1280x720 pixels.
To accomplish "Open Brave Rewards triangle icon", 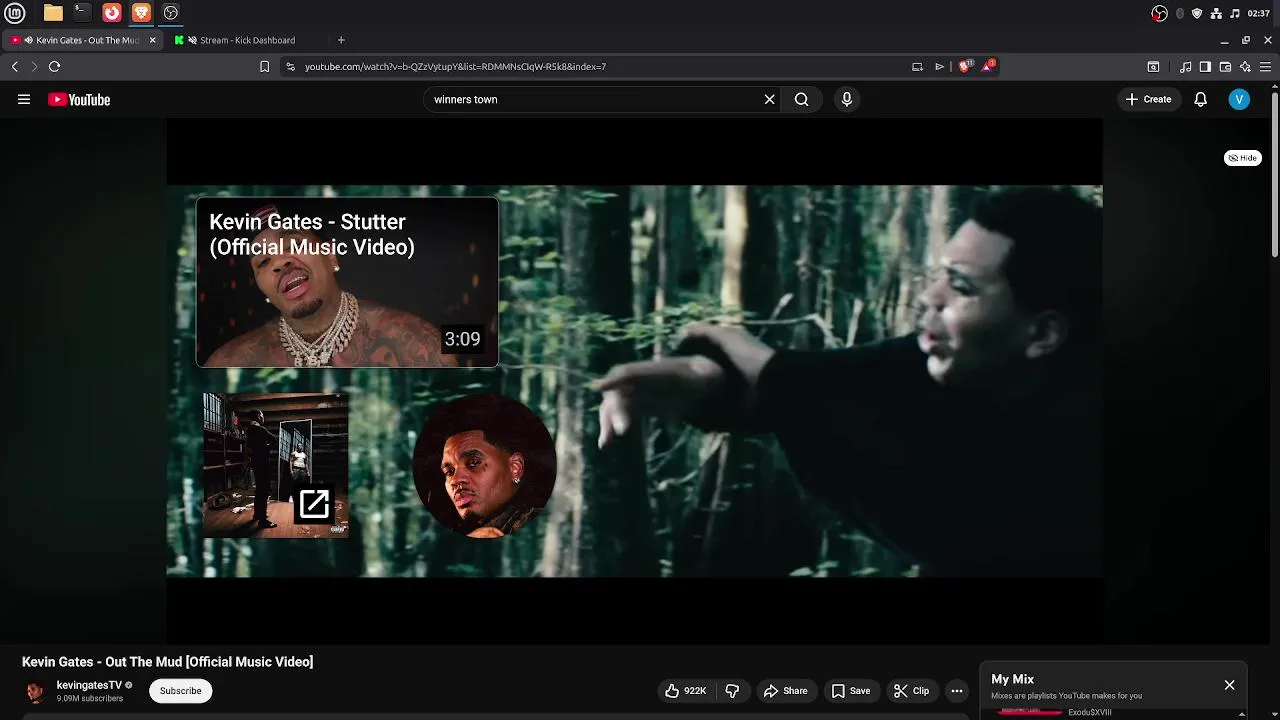I will [988, 66].
